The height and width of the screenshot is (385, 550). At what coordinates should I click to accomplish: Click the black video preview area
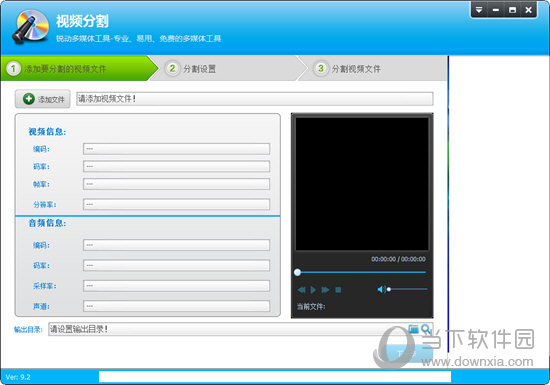click(362, 183)
